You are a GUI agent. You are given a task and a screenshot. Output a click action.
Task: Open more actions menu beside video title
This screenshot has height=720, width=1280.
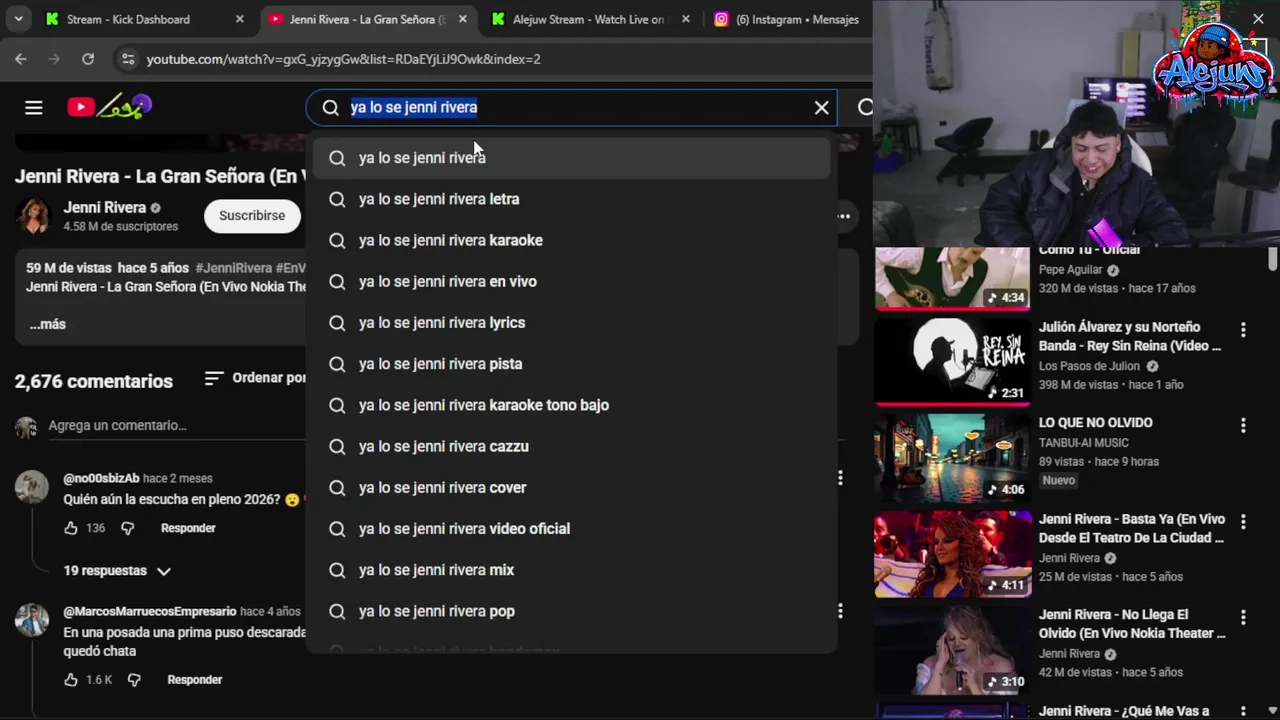(844, 216)
